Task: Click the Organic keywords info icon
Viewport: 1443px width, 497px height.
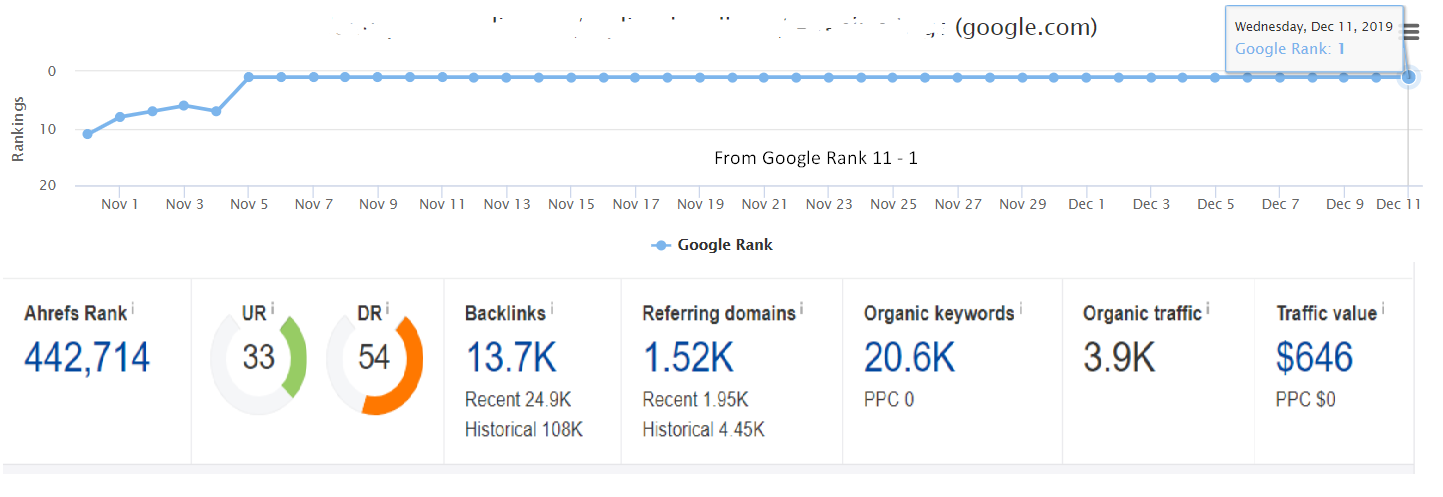Action: [x=1020, y=308]
